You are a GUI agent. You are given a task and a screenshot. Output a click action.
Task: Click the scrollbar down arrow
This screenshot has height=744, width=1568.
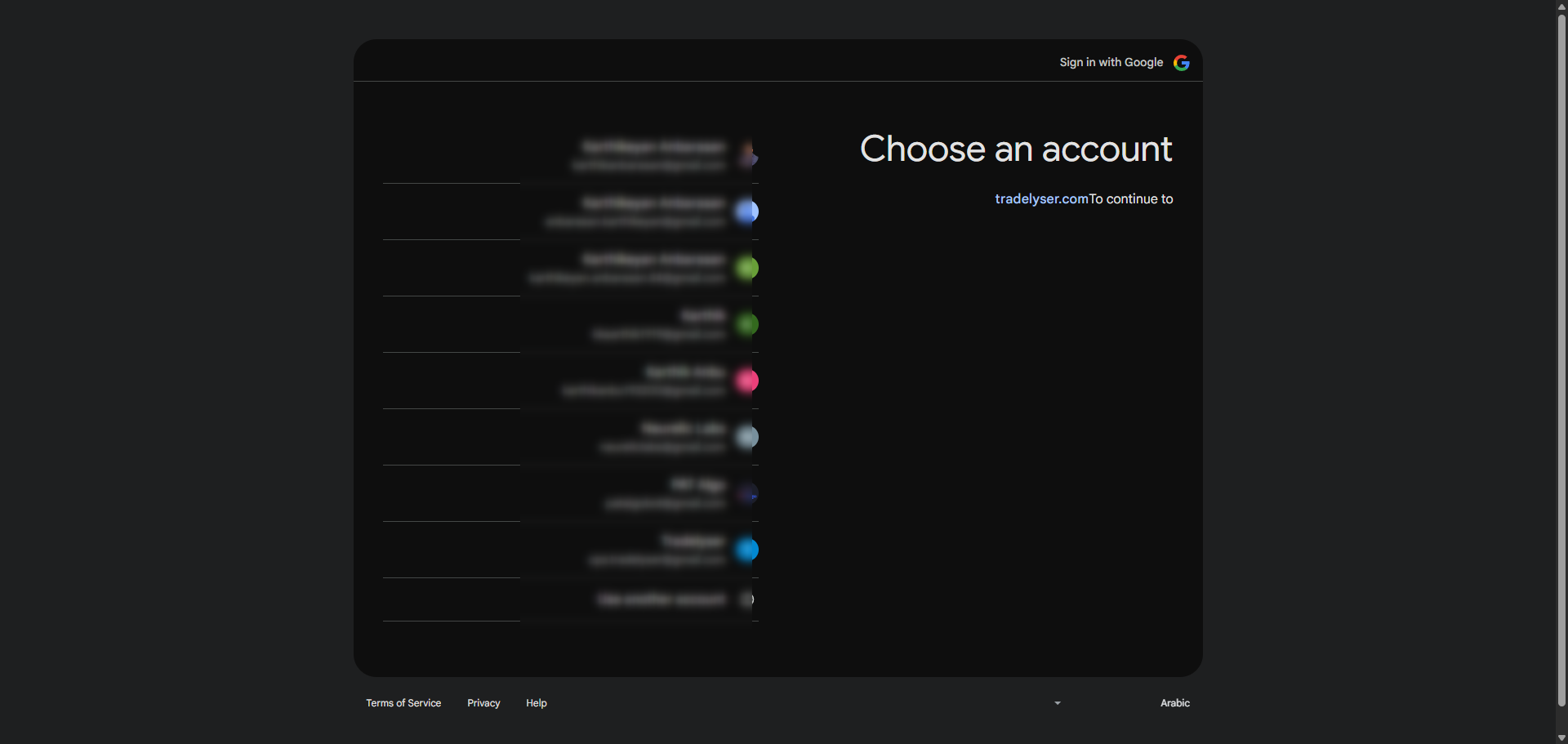[1561, 737]
